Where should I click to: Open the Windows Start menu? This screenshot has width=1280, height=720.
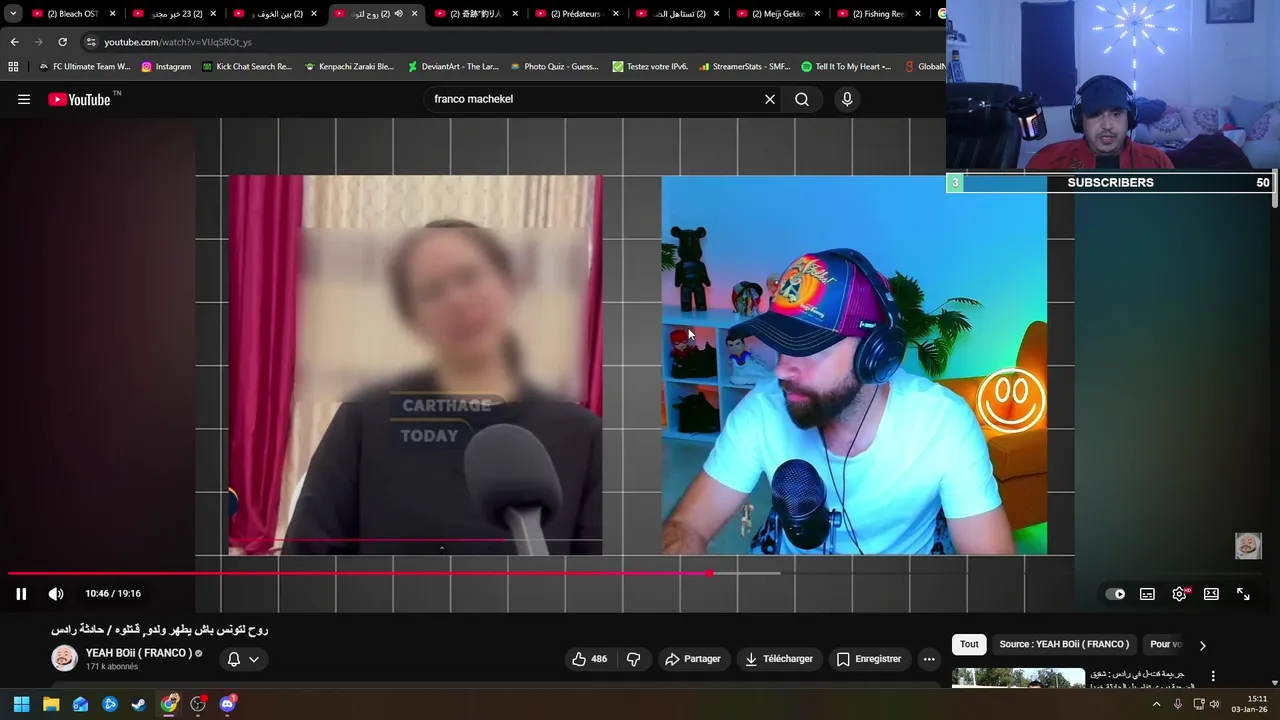pos(21,704)
